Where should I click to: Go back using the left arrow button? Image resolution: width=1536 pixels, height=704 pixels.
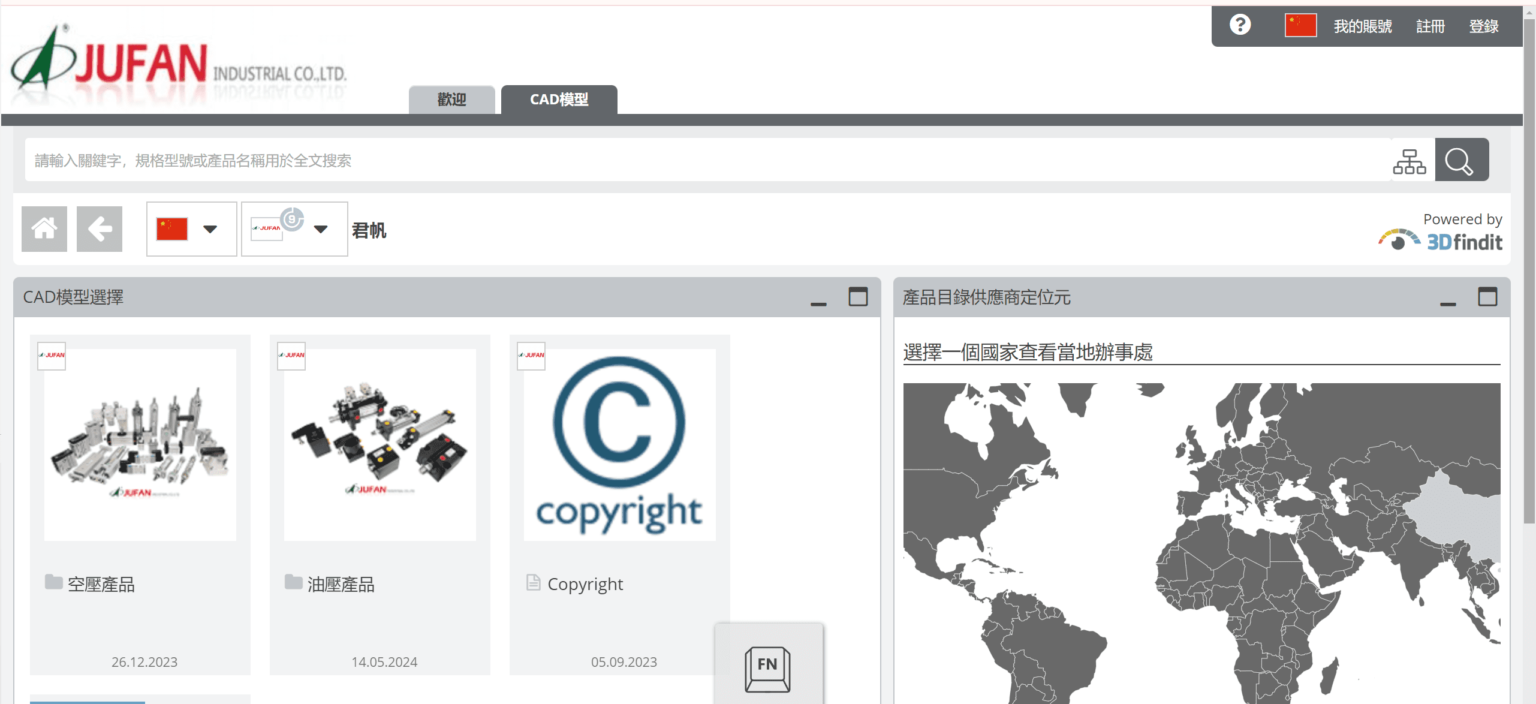coord(99,229)
